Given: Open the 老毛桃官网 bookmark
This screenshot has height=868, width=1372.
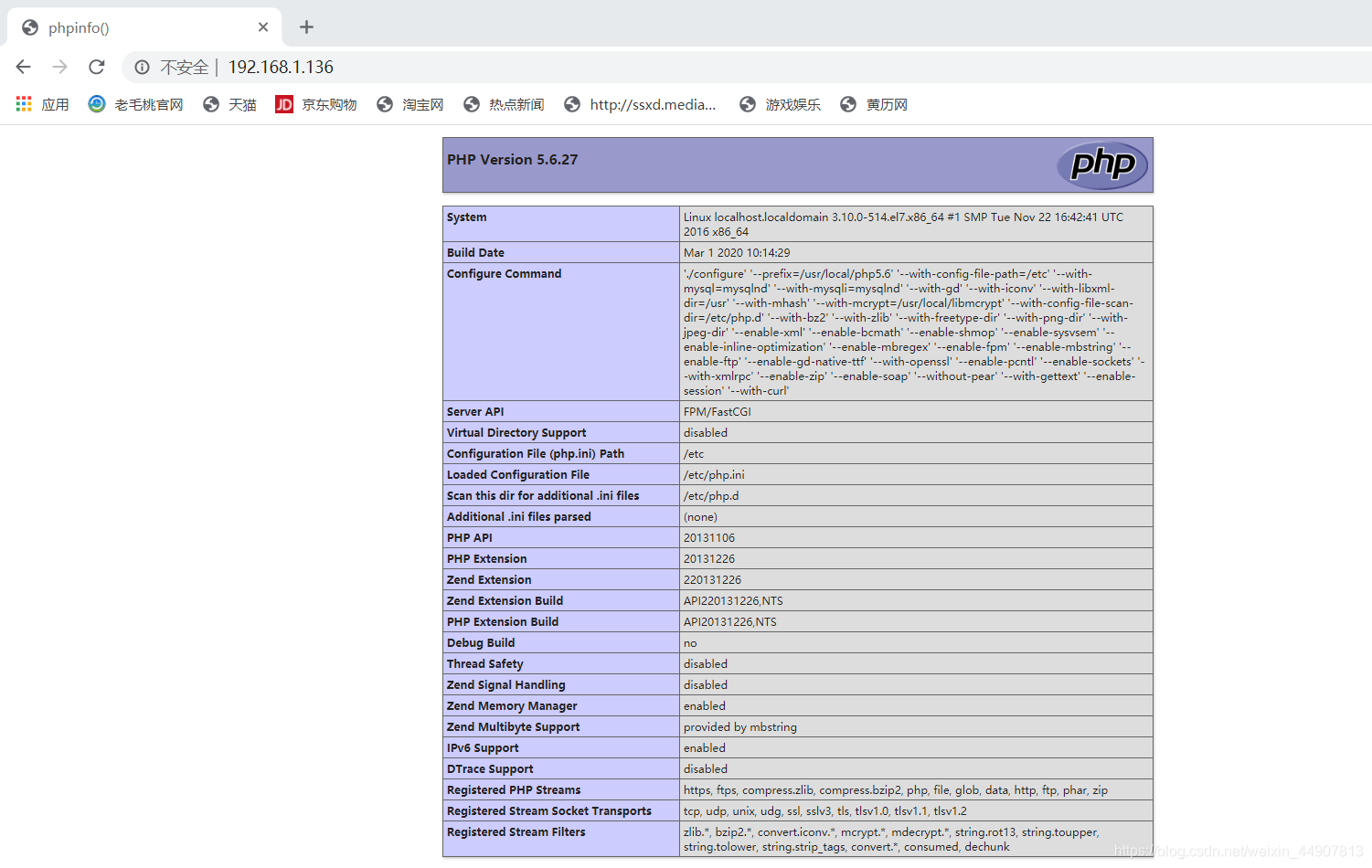Looking at the screenshot, I should 135,104.
